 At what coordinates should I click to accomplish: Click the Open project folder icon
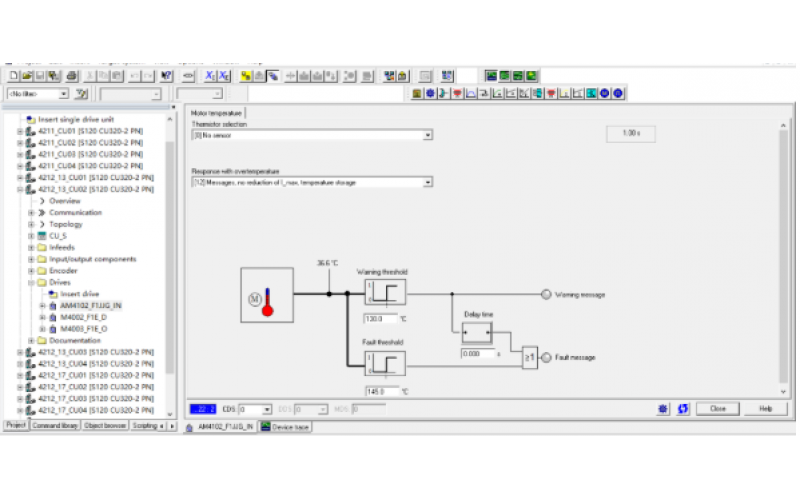point(26,76)
